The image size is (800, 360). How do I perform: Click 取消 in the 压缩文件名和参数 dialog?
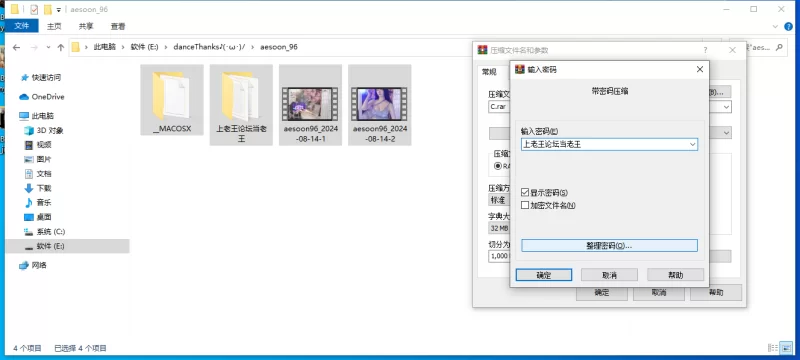659,293
